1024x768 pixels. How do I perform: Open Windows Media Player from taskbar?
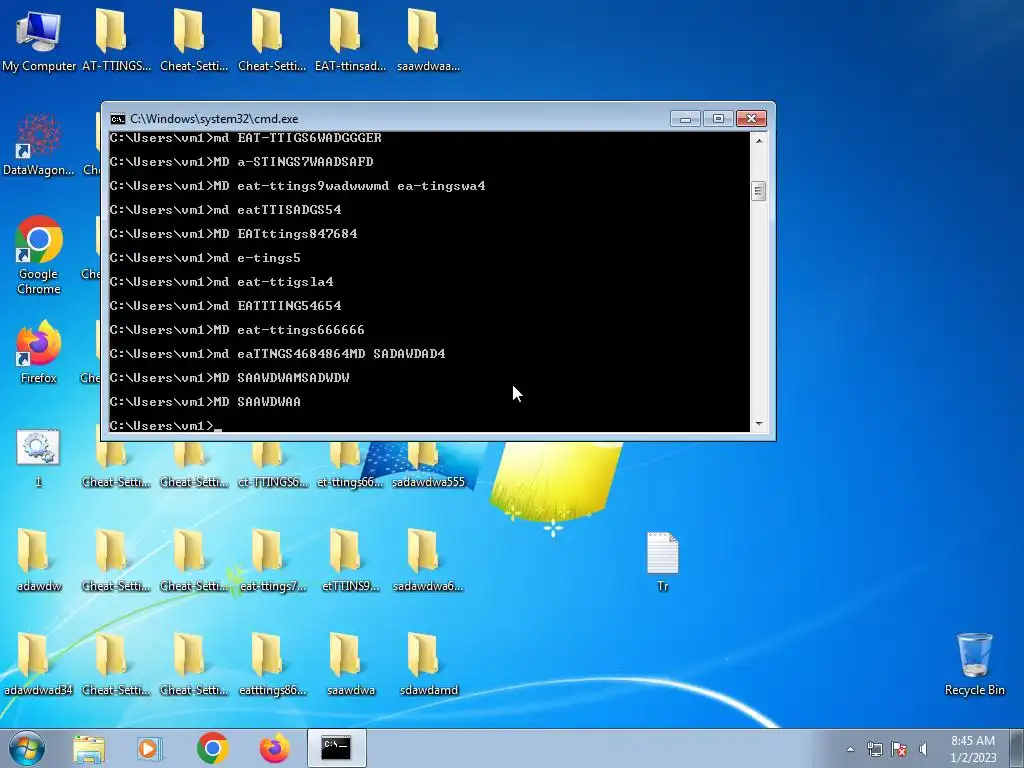point(150,748)
